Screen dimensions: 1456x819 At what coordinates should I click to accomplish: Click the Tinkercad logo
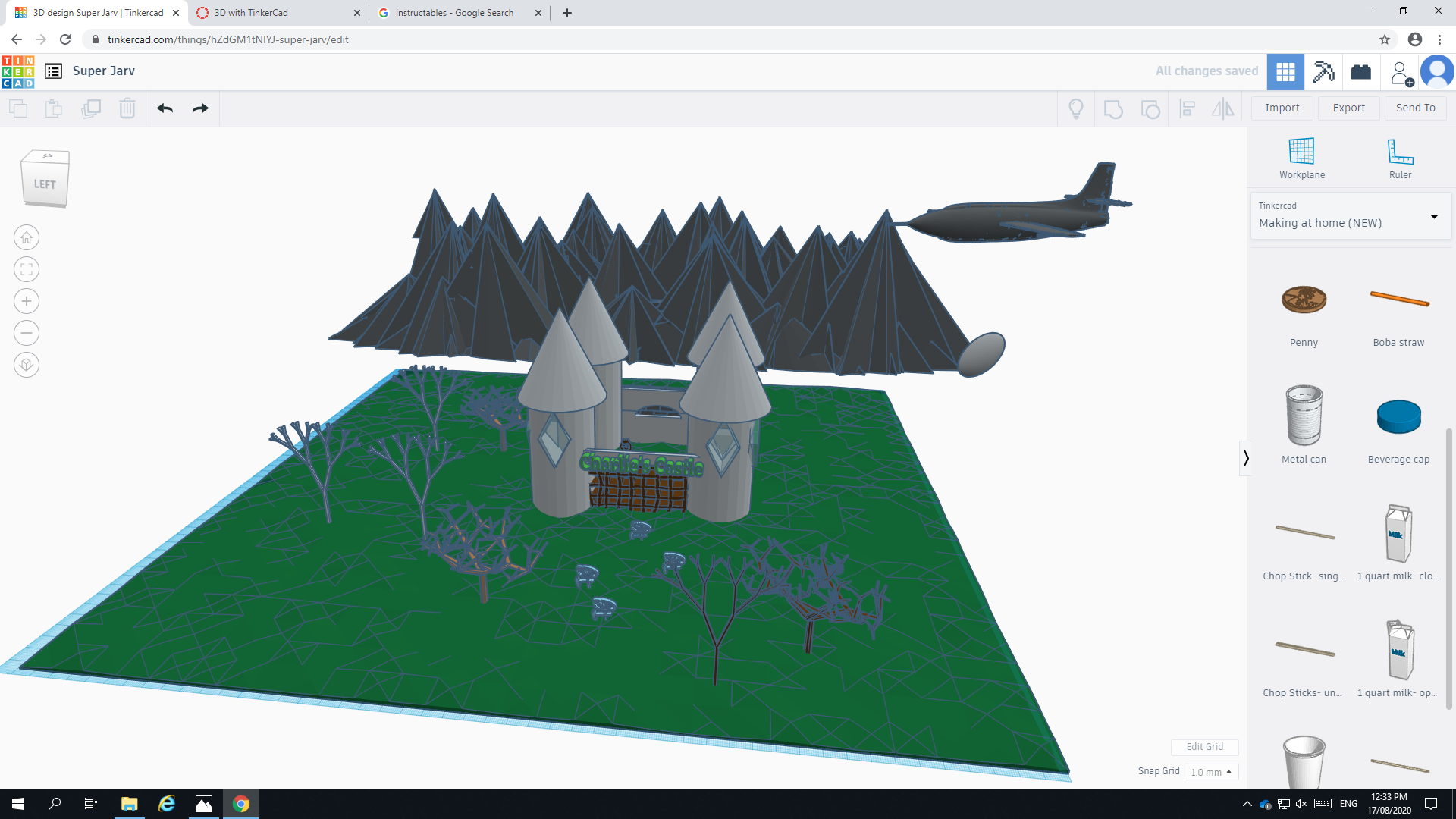18,71
